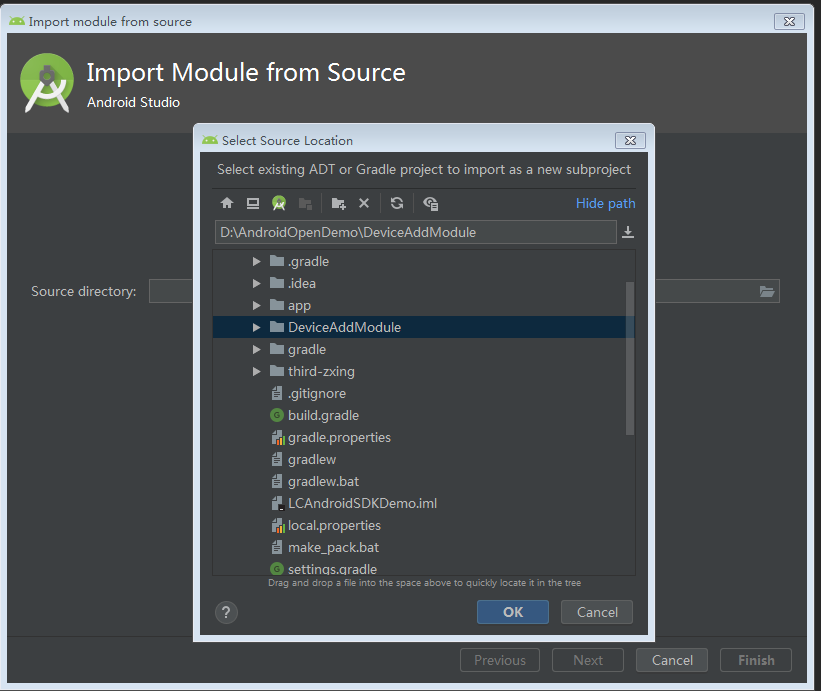This screenshot has width=821, height=691.
Task: Click the Hide path link
Action: (x=605, y=203)
